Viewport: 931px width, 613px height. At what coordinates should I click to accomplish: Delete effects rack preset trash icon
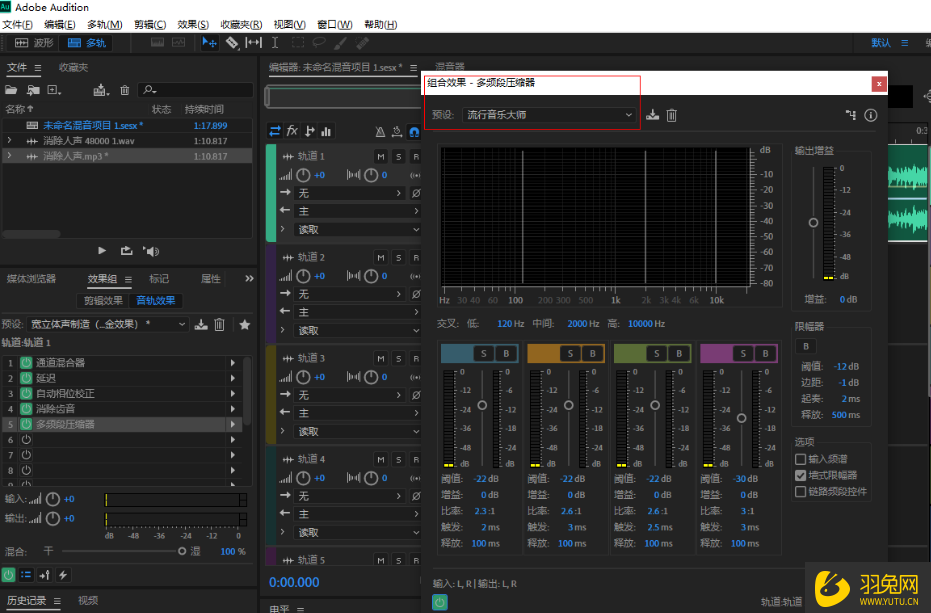pos(220,324)
